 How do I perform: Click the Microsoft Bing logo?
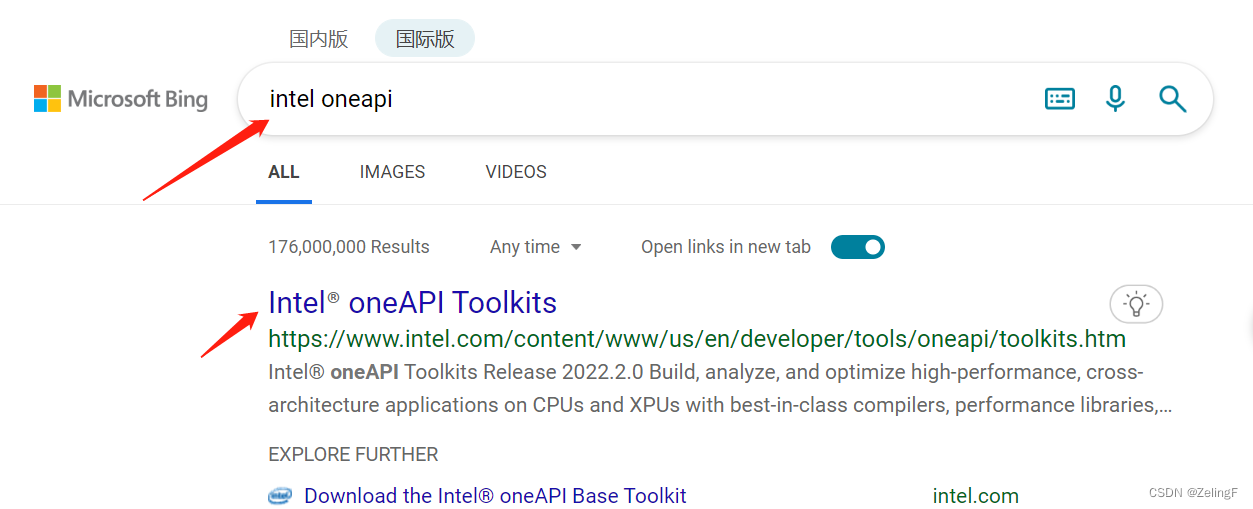pos(121,99)
